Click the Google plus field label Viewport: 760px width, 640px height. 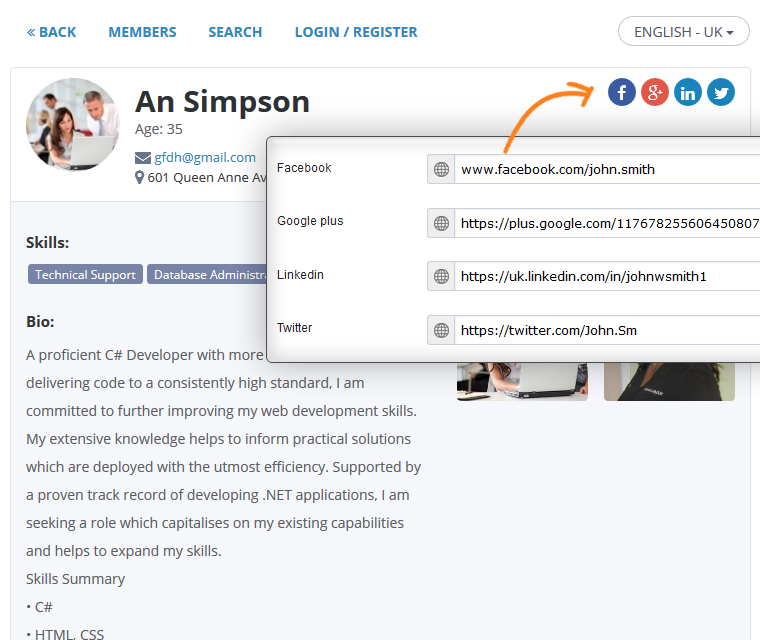point(310,221)
